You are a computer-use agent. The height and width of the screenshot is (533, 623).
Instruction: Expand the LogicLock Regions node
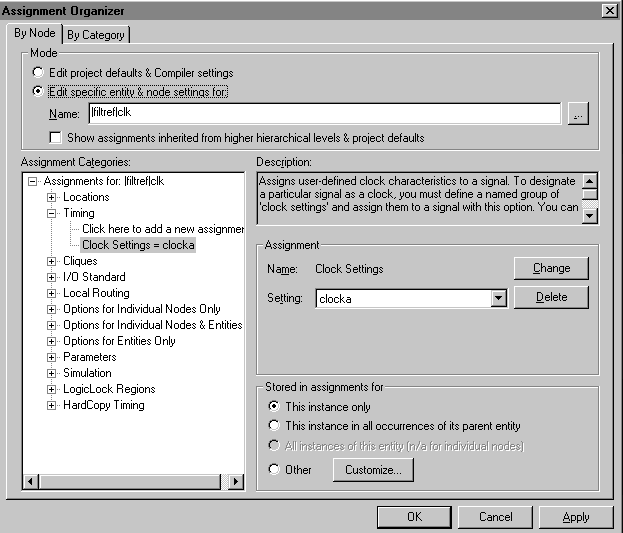[52, 389]
